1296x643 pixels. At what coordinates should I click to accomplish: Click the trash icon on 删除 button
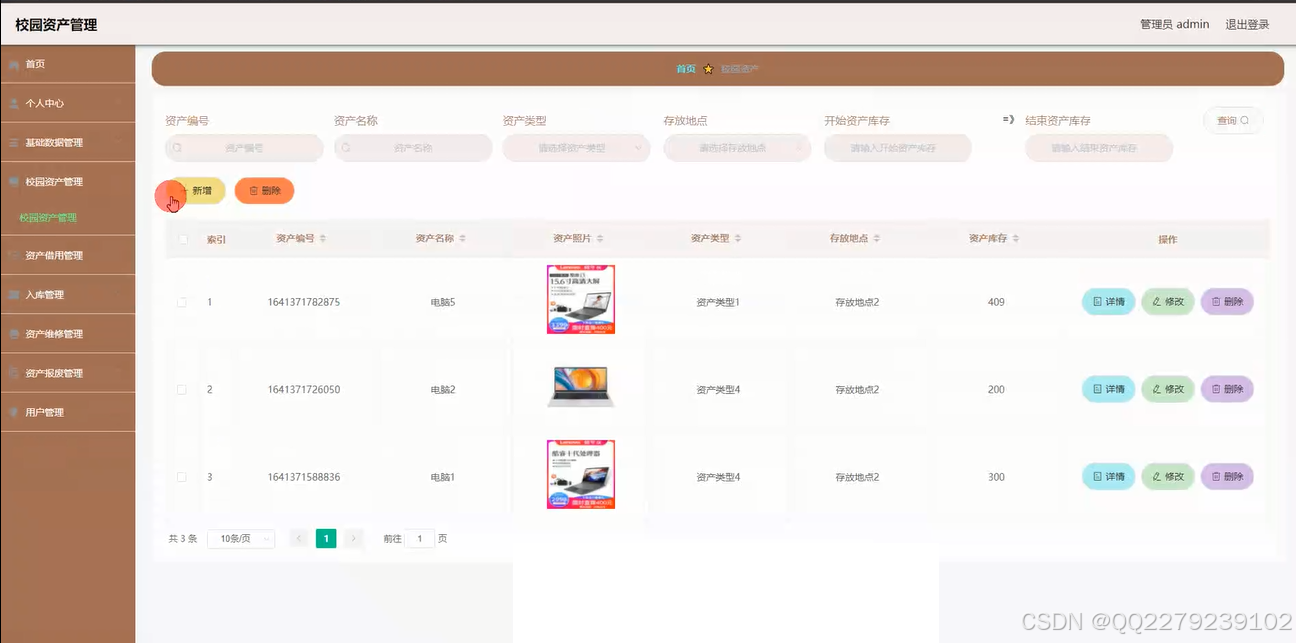[253, 190]
